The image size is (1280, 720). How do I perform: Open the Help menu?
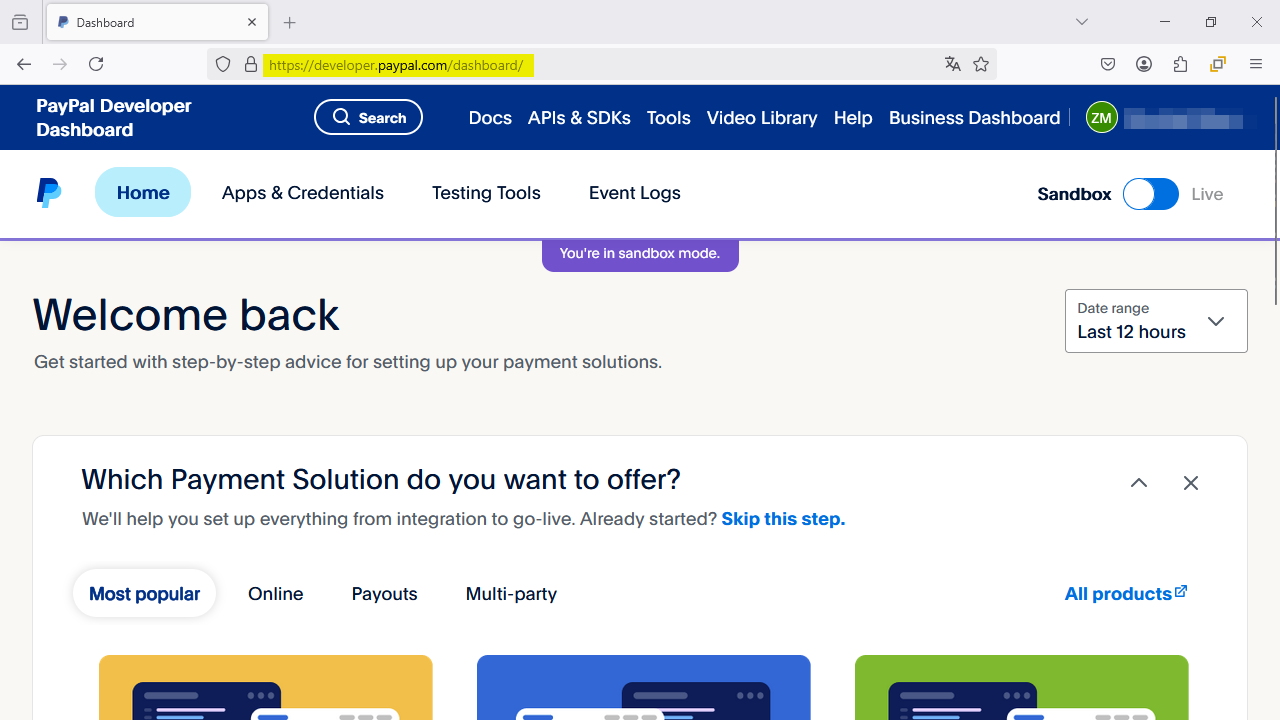[x=853, y=118]
